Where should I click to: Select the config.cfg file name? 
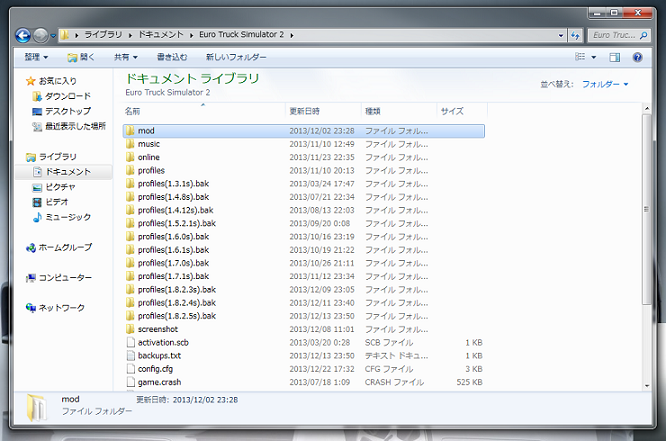pos(155,369)
